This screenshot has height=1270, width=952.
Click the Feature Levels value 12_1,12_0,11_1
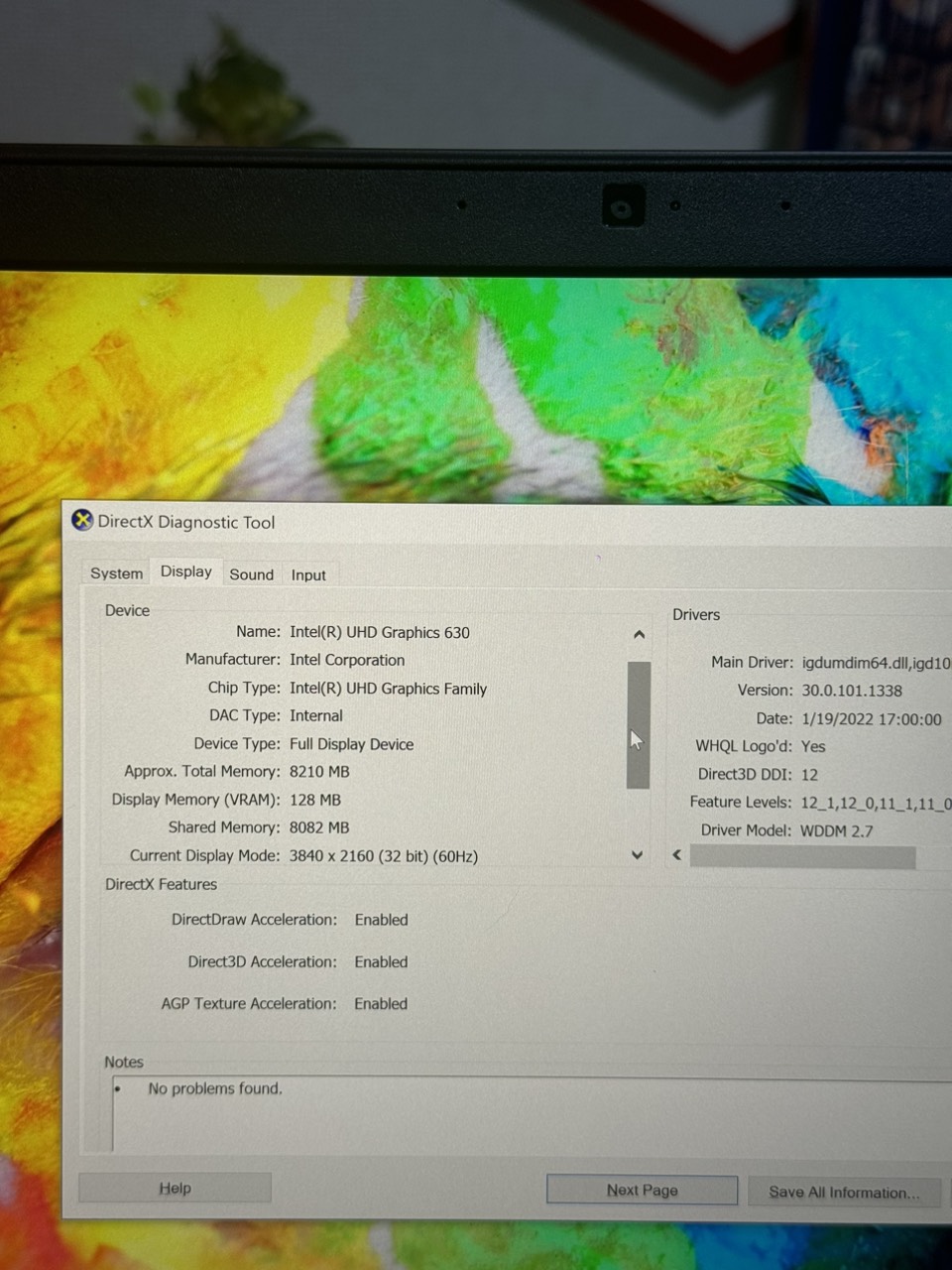coord(876,803)
